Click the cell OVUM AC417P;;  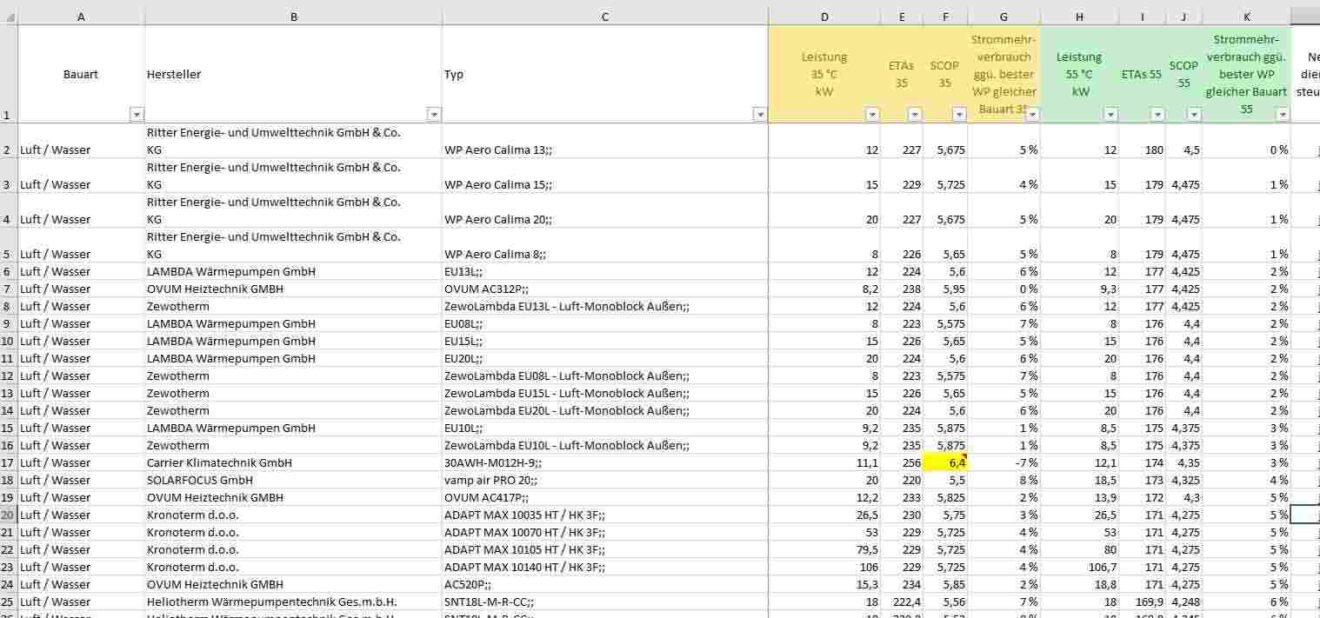(605, 498)
